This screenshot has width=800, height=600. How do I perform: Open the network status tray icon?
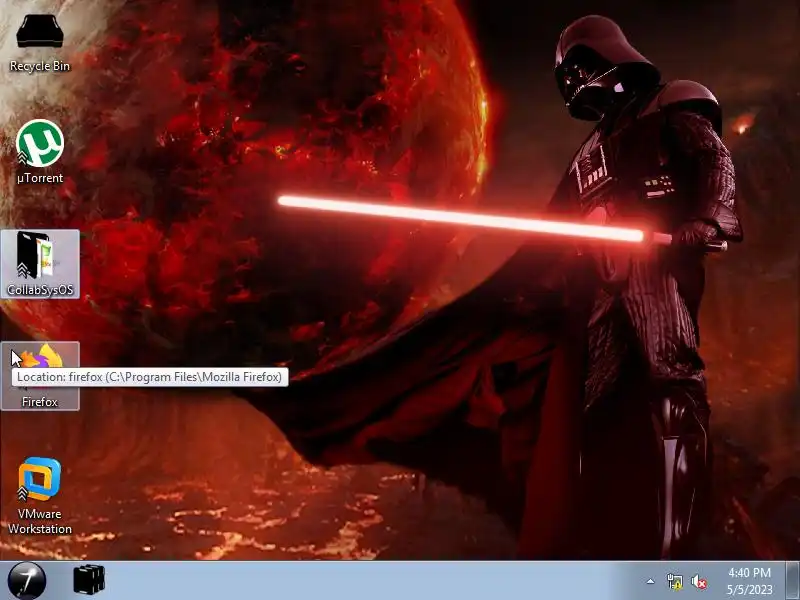(675, 582)
